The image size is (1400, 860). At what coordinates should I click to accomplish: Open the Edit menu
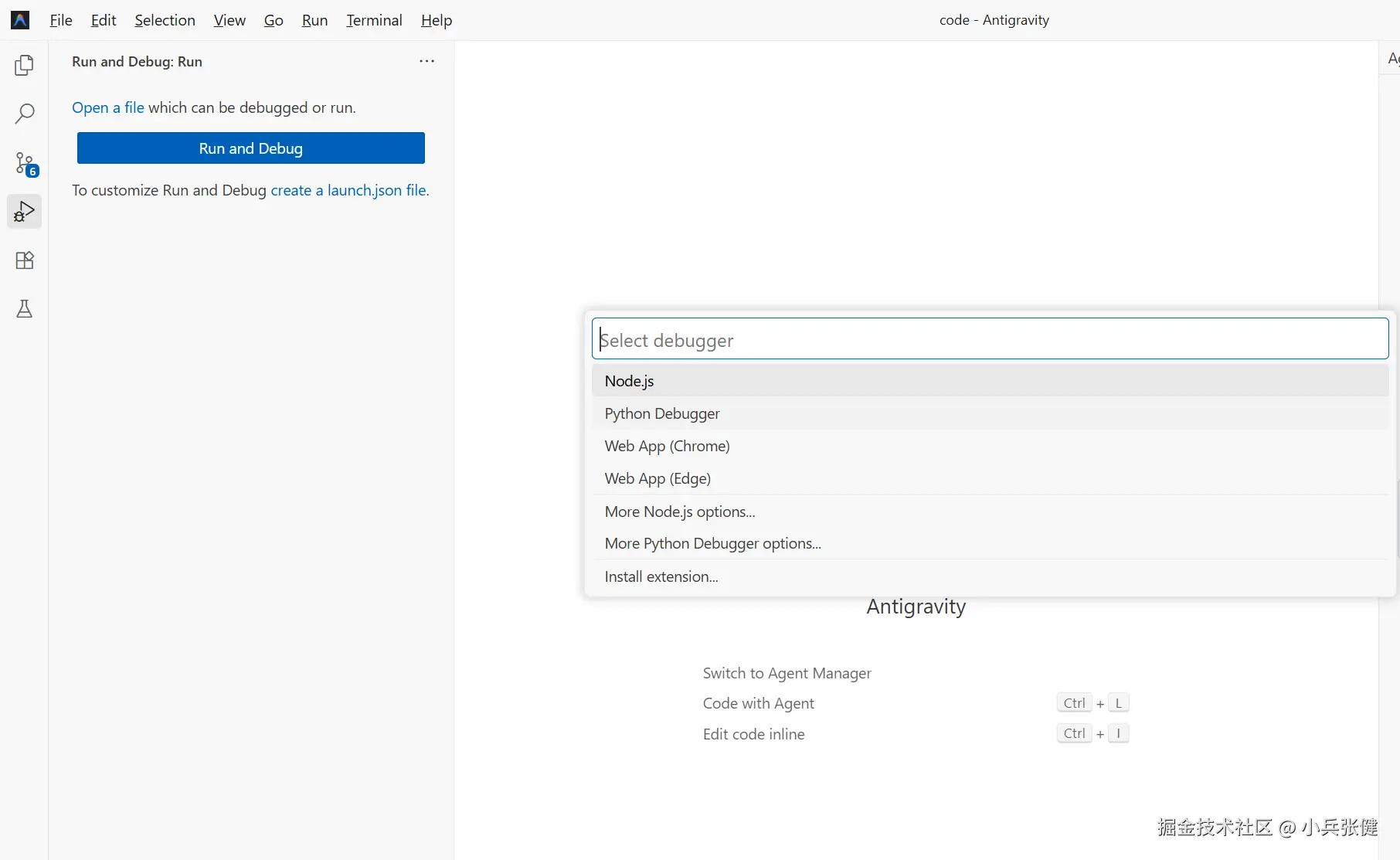pyautogui.click(x=104, y=20)
